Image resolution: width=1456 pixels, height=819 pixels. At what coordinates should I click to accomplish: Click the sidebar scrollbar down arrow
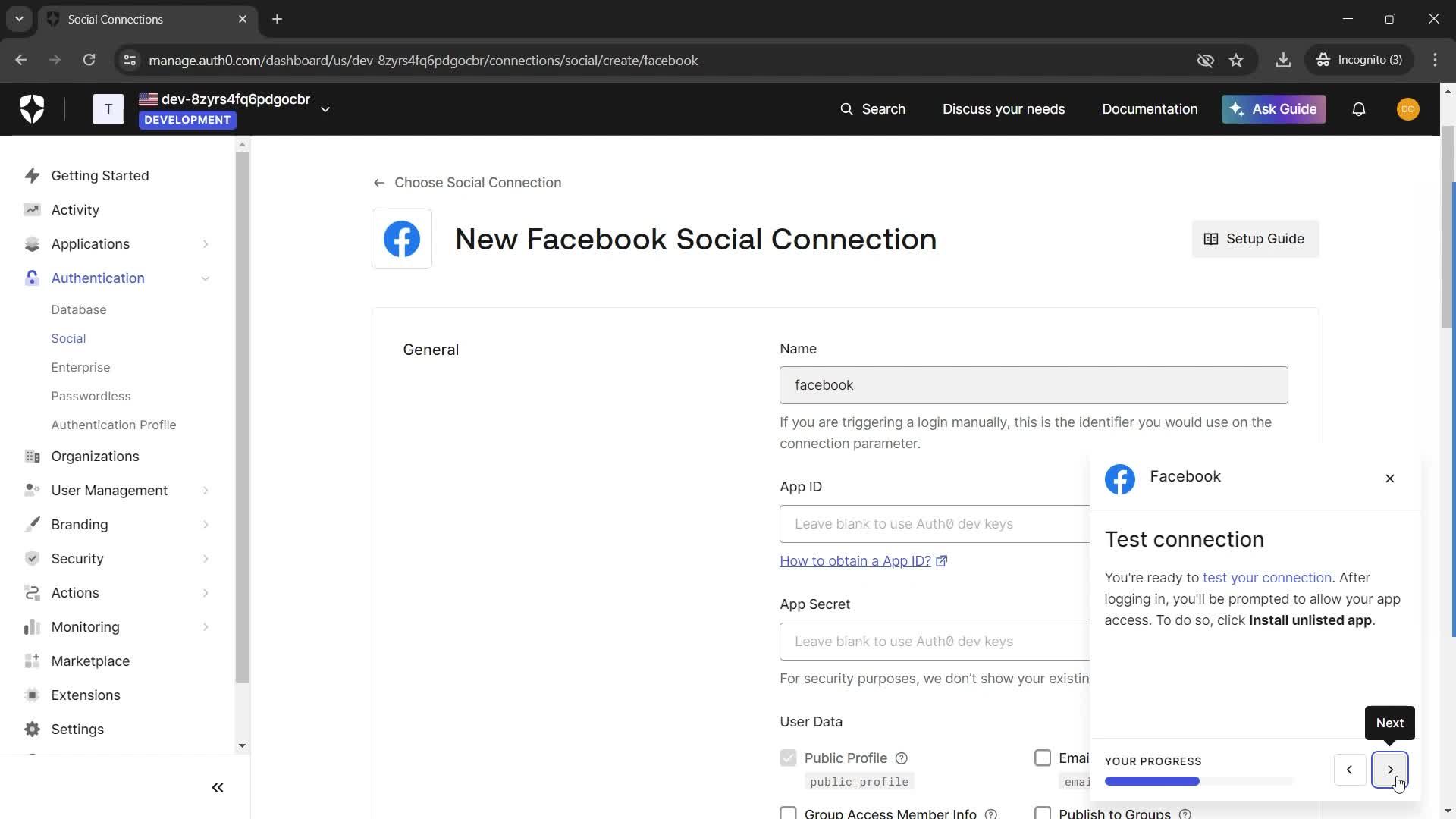tap(242, 745)
